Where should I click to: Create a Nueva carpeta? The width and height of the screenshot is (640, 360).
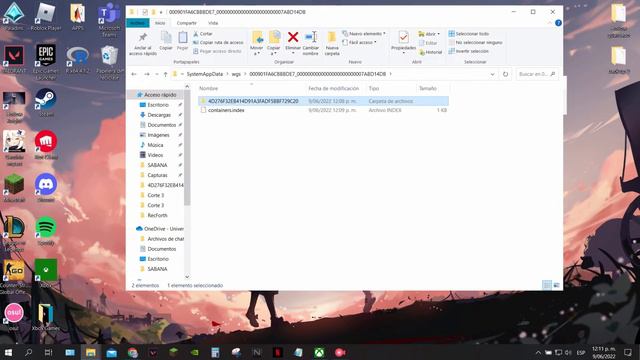pos(332,43)
